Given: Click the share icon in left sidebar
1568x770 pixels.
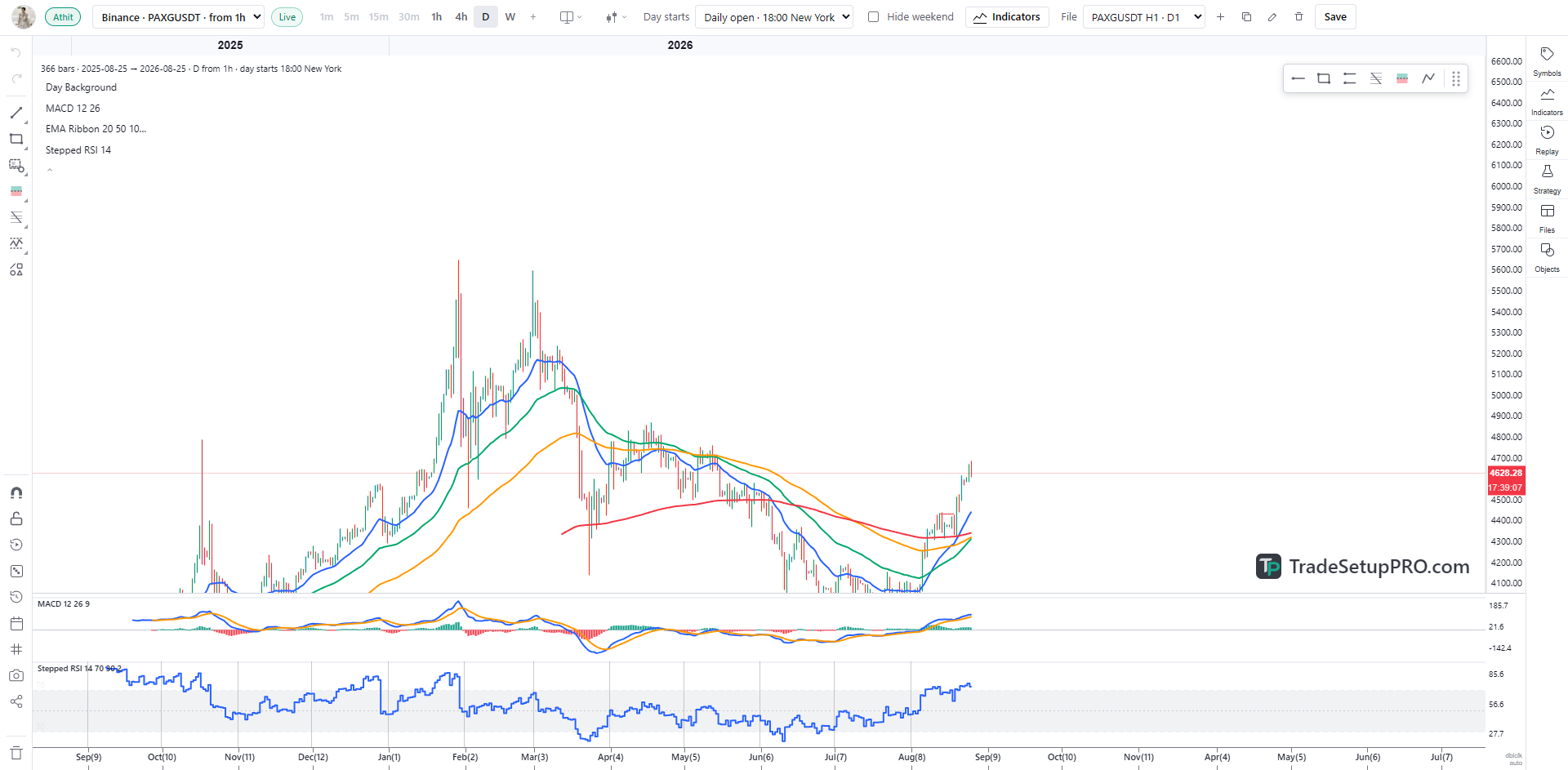Looking at the screenshot, I should 16,701.
